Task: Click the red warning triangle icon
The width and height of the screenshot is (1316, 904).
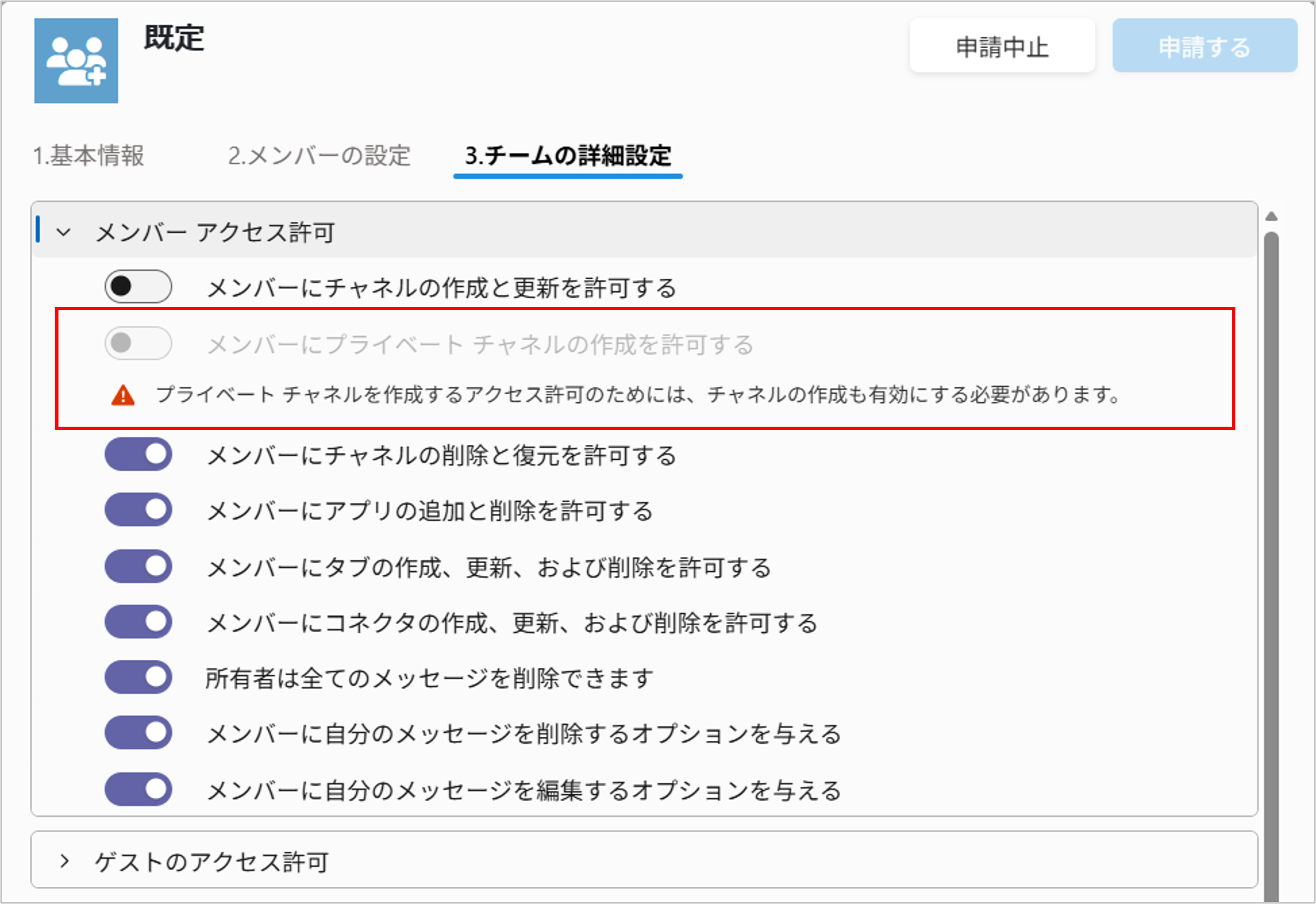Action: (123, 395)
